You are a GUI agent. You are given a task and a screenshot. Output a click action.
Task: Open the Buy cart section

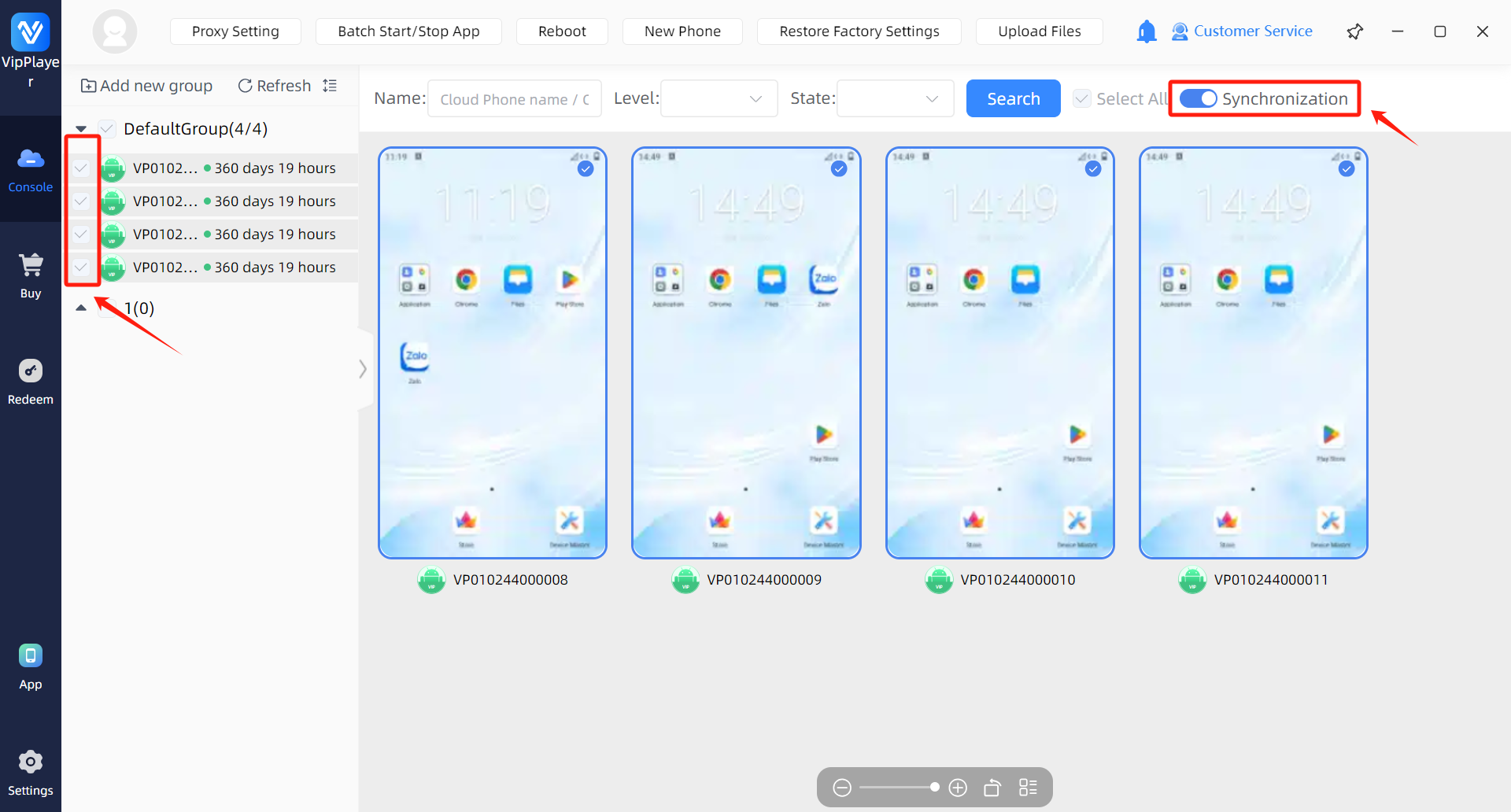[x=31, y=275]
